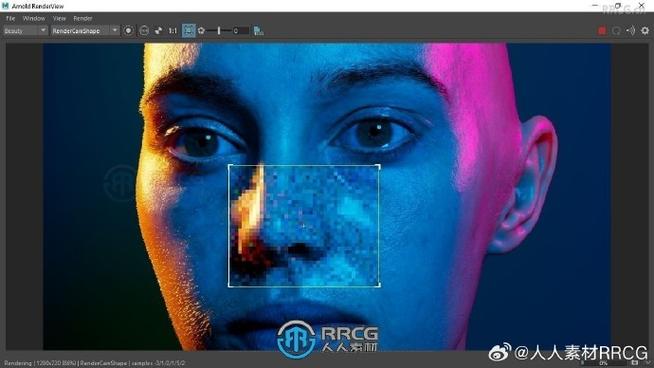The image size is (654, 368).
Task: Open the Render menu
Action: (83, 18)
